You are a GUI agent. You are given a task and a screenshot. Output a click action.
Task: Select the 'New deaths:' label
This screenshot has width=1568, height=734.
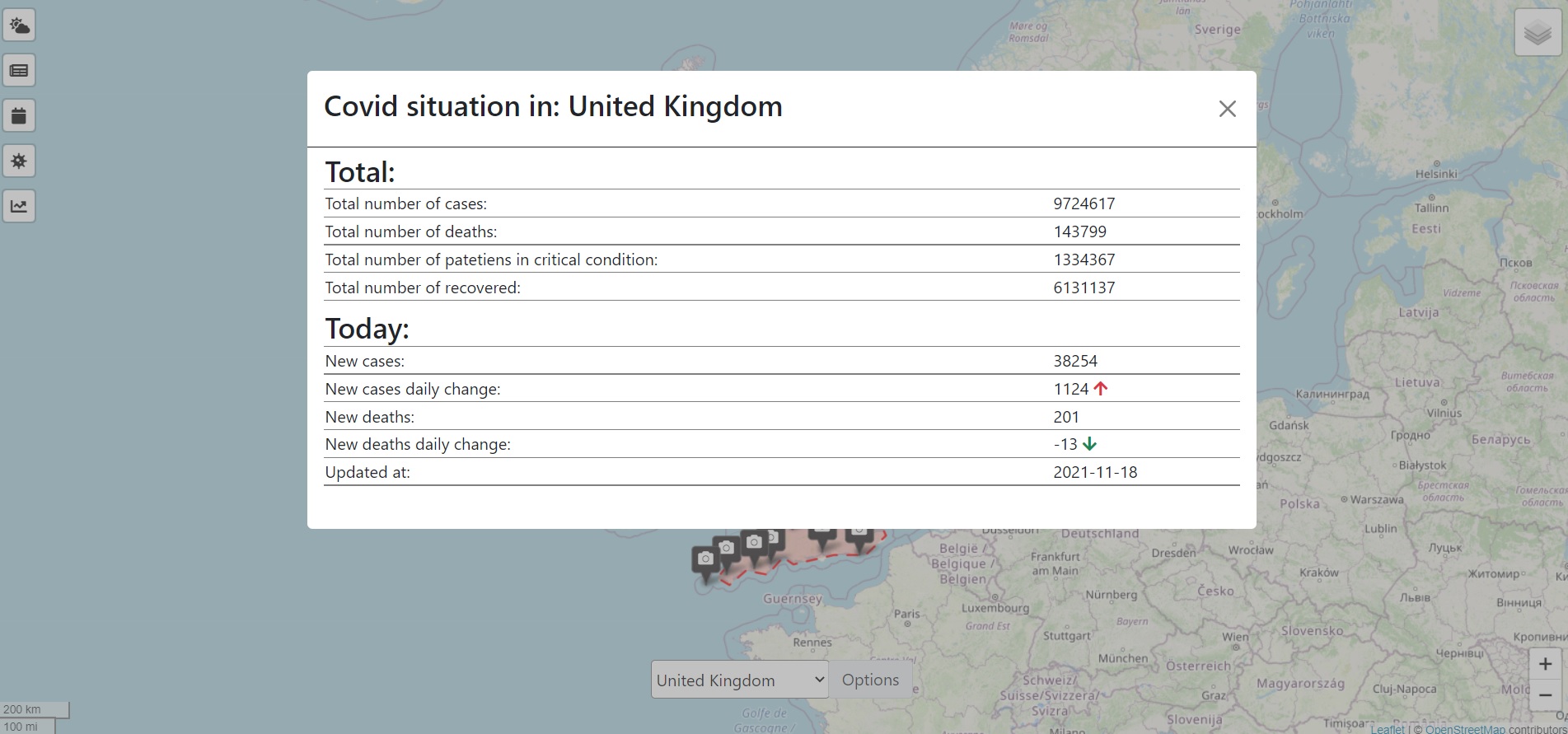(x=369, y=417)
